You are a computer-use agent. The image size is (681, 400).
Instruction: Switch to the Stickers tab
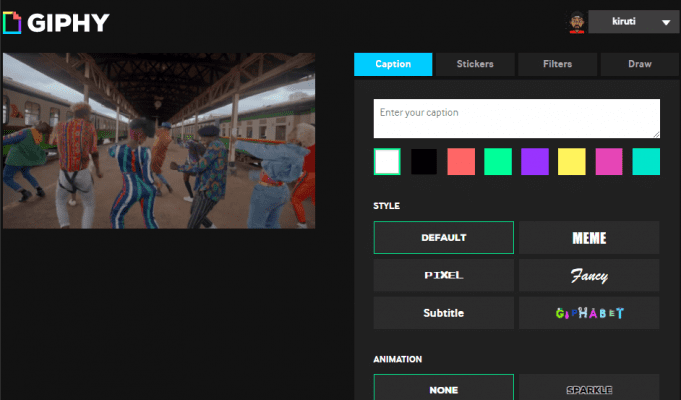[475, 64]
